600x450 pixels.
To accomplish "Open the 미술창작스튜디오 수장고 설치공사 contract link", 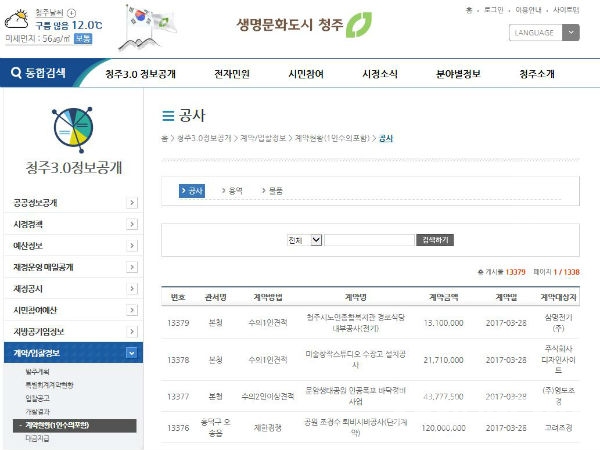I will [x=356, y=358].
